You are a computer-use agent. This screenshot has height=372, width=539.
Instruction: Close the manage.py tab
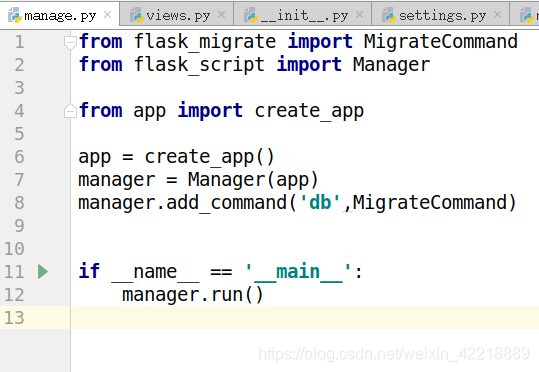click(x=108, y=15)
